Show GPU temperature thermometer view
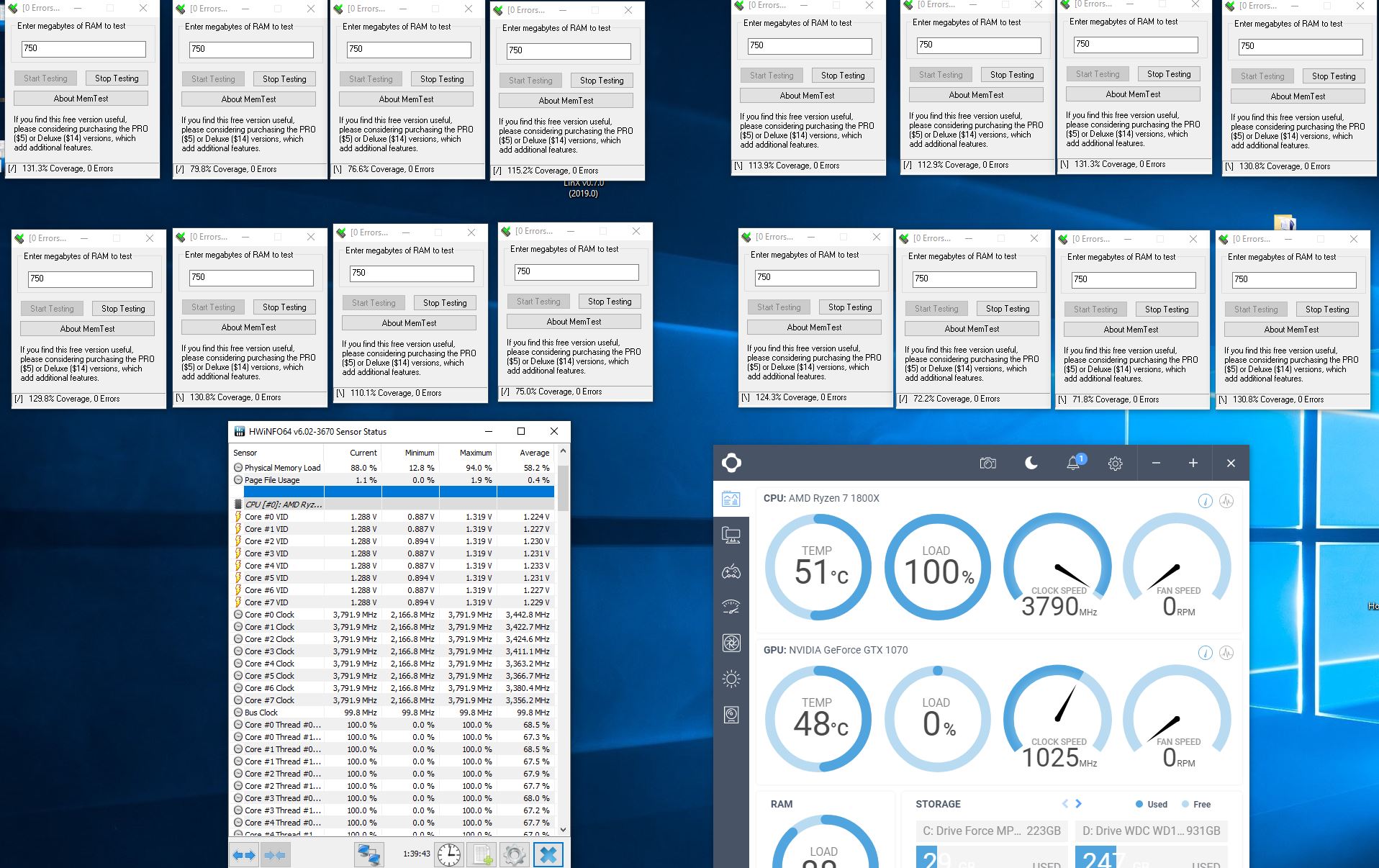Image resolution: width=1379 pixels, height=868 pixels. (1205, 653)
